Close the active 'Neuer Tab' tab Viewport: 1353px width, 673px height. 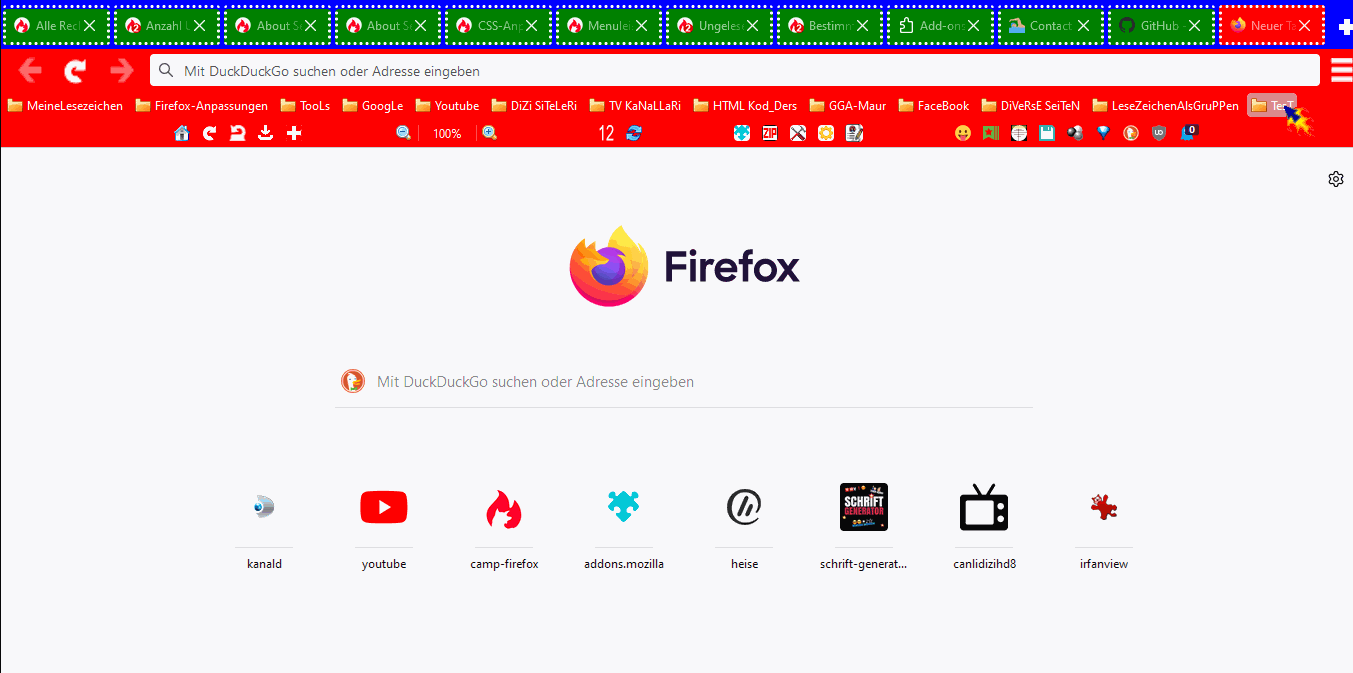tap(1304, 26)
